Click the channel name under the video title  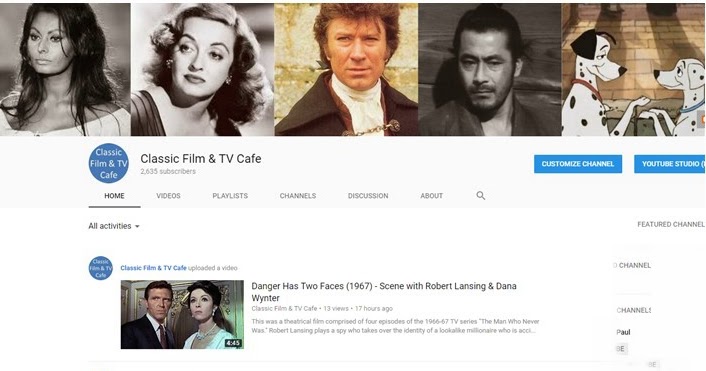pos(284,308)
